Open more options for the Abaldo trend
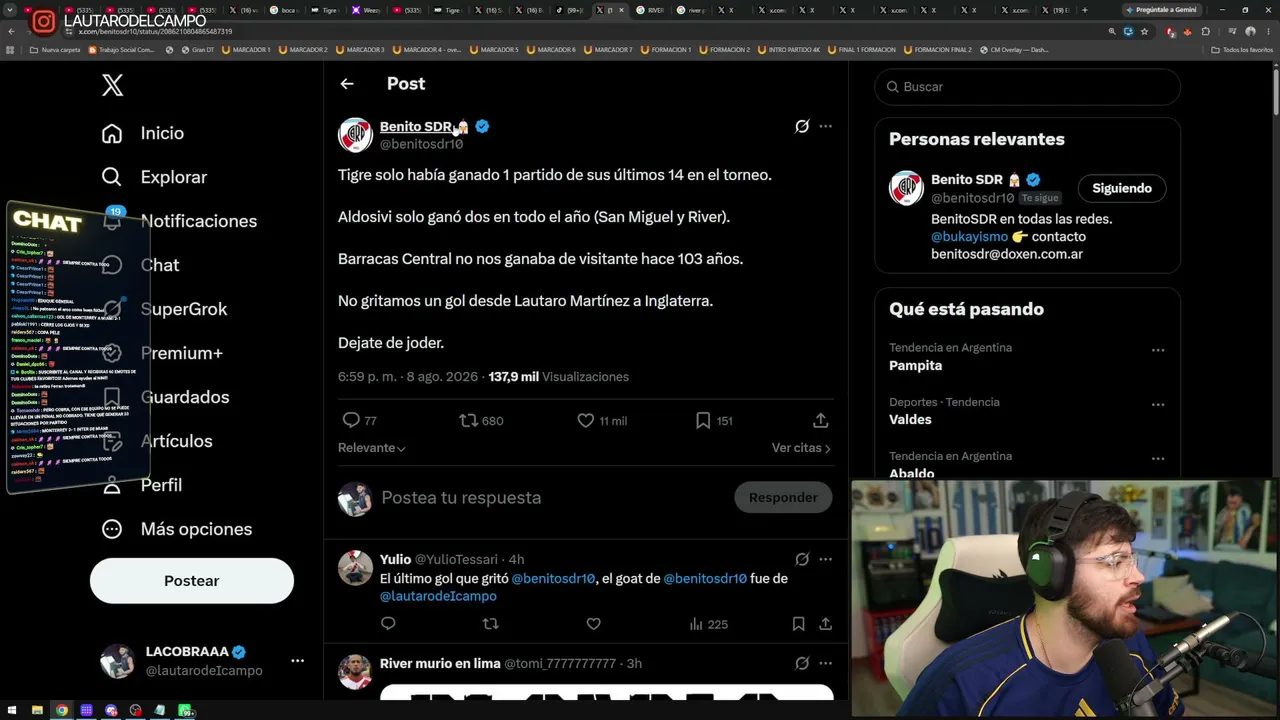 1158,459
